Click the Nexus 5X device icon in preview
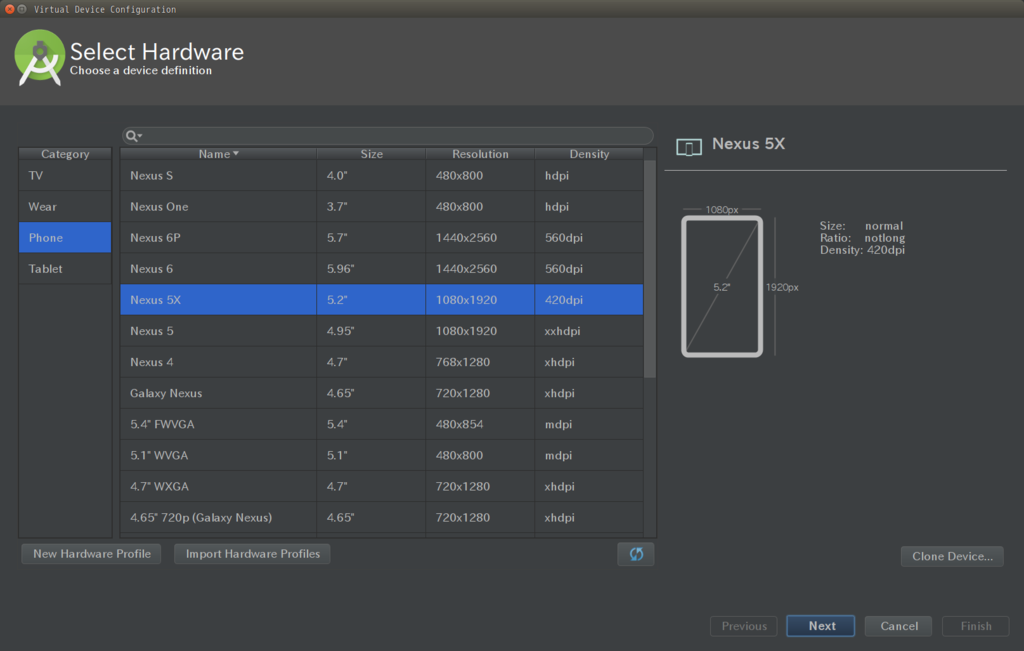Viewport: 1024px width, 651px height. click(x=689, y=147)
